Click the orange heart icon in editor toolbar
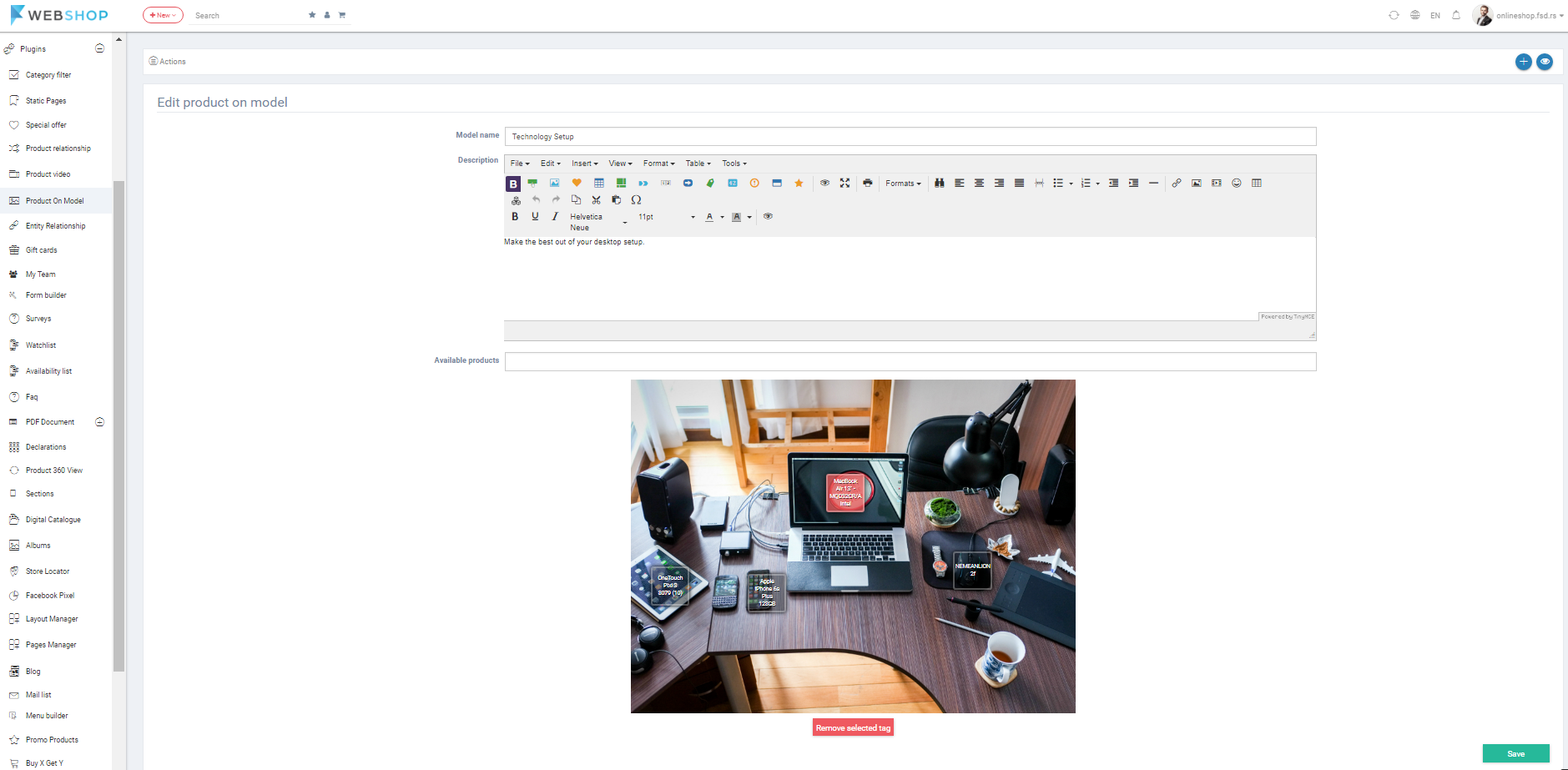 (577, 183)
